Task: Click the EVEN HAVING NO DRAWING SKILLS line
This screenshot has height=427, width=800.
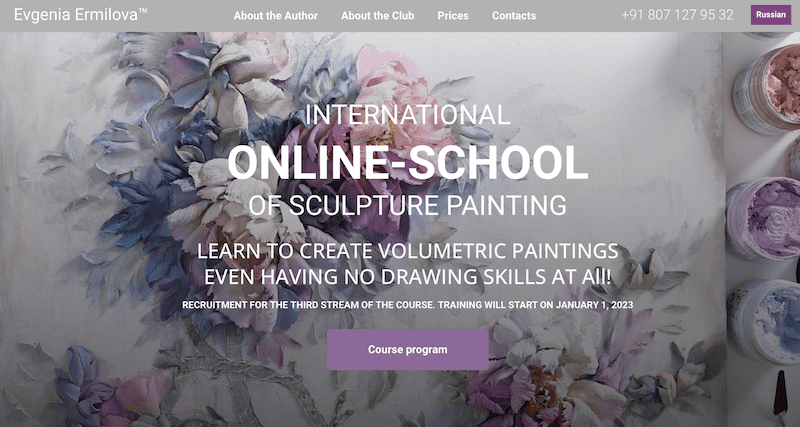Action: point(408,277)
